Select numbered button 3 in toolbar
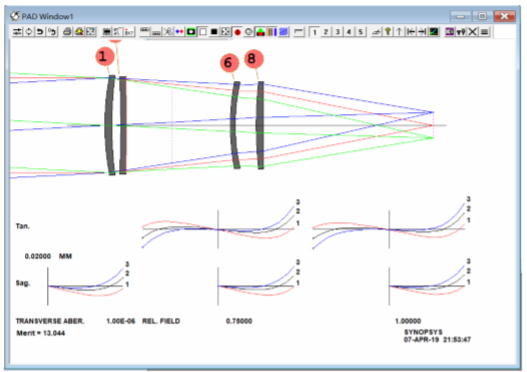 (x=337, y=32)
